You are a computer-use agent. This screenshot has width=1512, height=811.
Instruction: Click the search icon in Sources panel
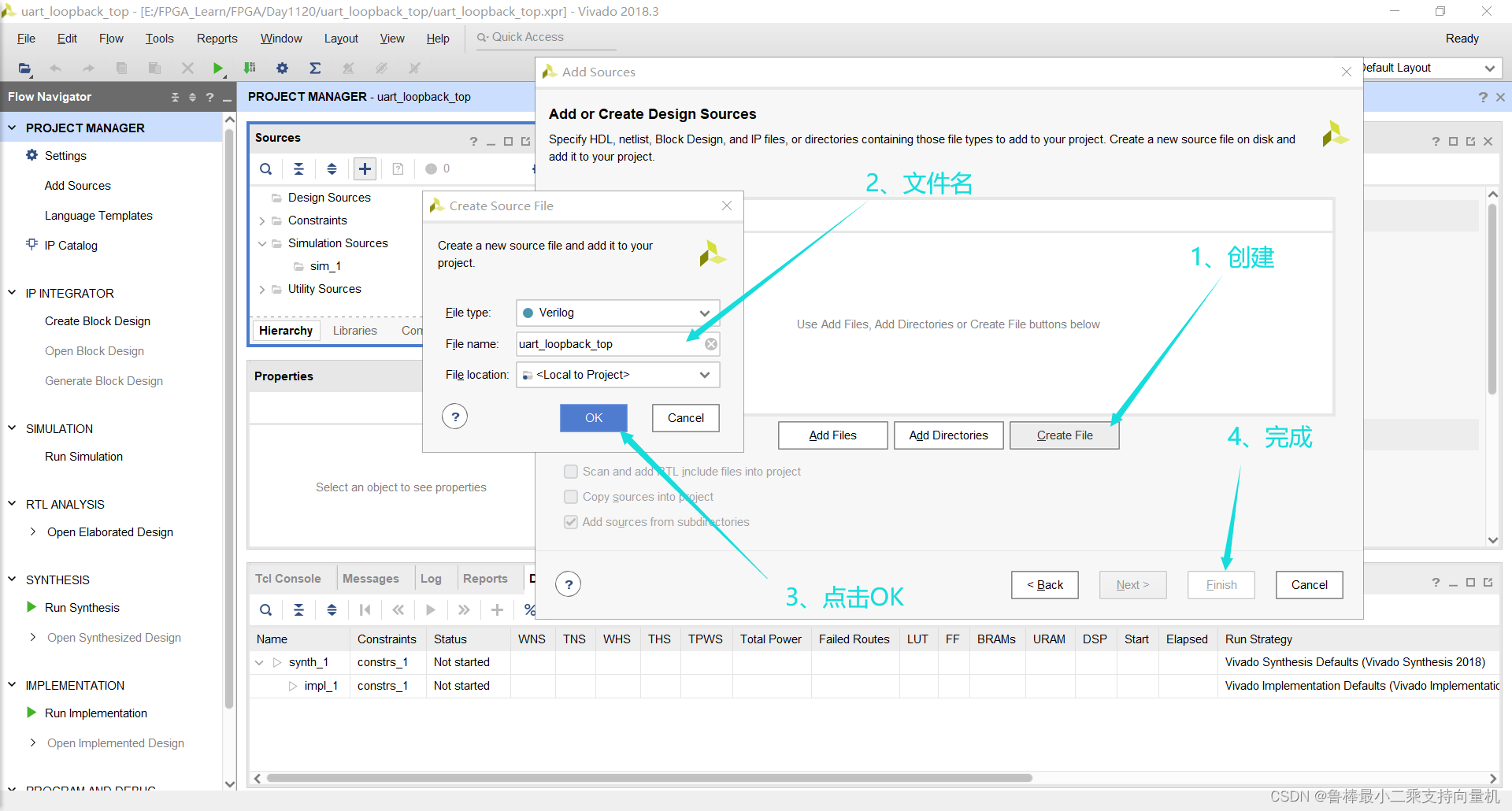[266, 168]
